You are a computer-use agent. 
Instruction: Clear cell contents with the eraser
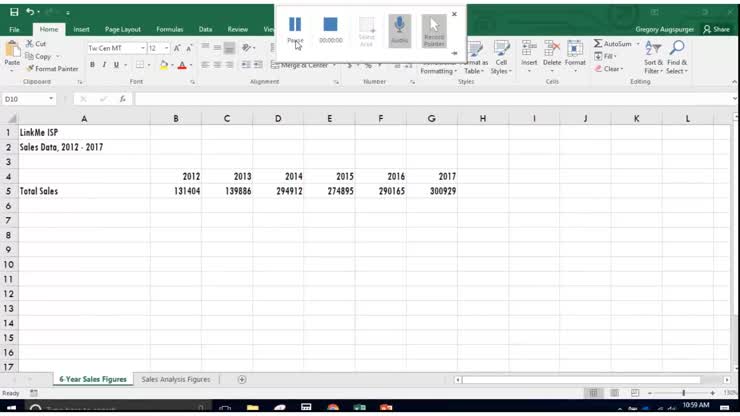pyautogui.click(x=609, y=69)
